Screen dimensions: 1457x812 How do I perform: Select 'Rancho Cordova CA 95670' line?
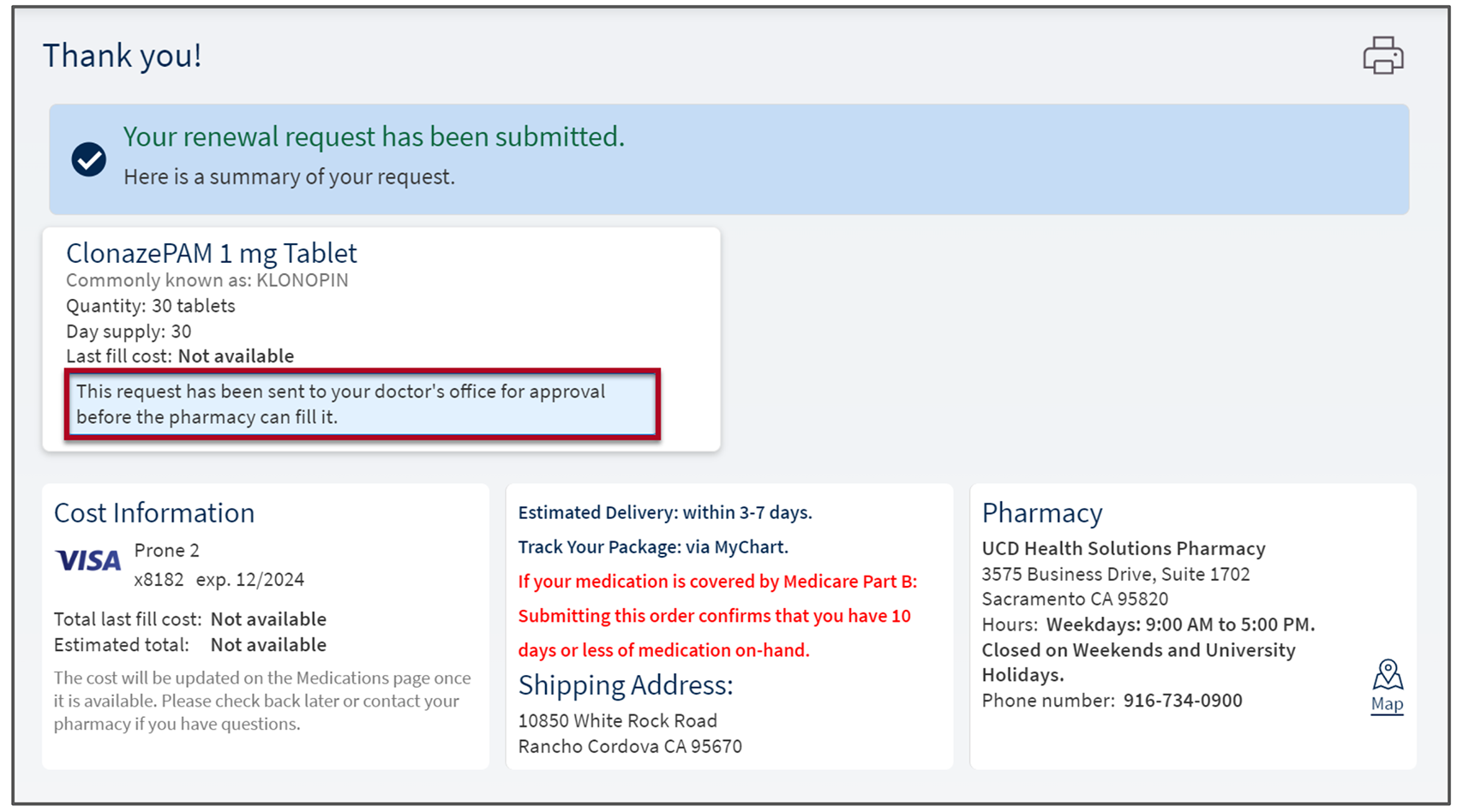coord(630,747)
